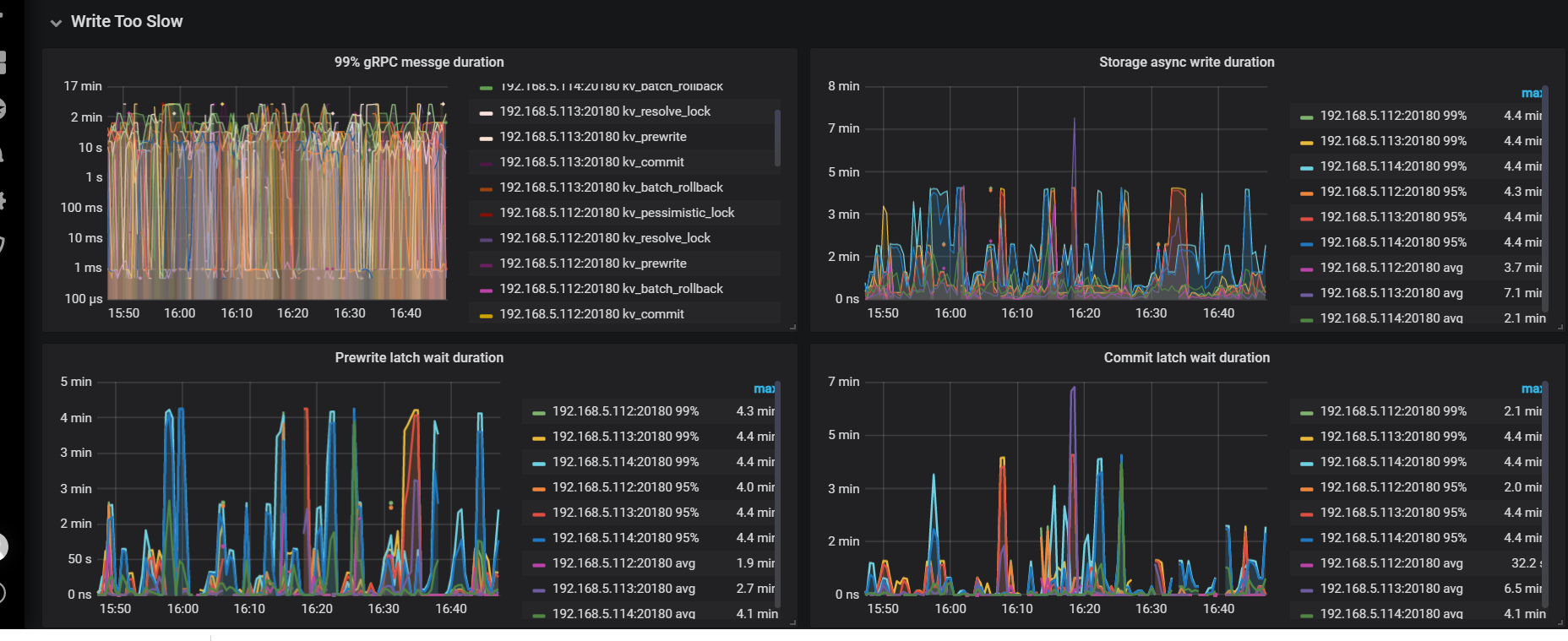1568x641 pixels.
Task: Toggle 192.168.5.113:20180 avg in Storage async write legend
Action: pos(1391,293)
